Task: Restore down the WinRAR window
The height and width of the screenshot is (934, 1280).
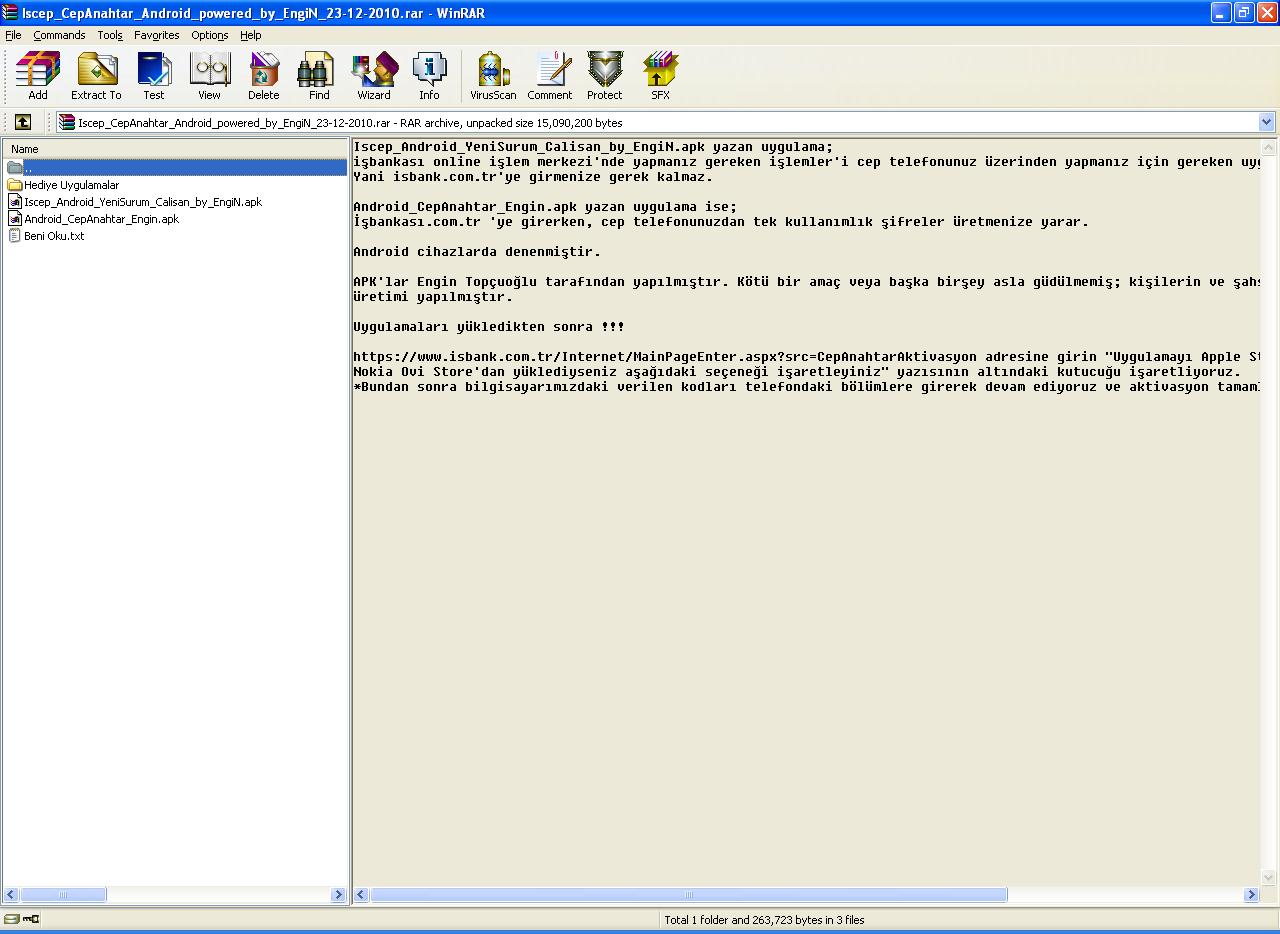Action: [x=1243, y=12]
